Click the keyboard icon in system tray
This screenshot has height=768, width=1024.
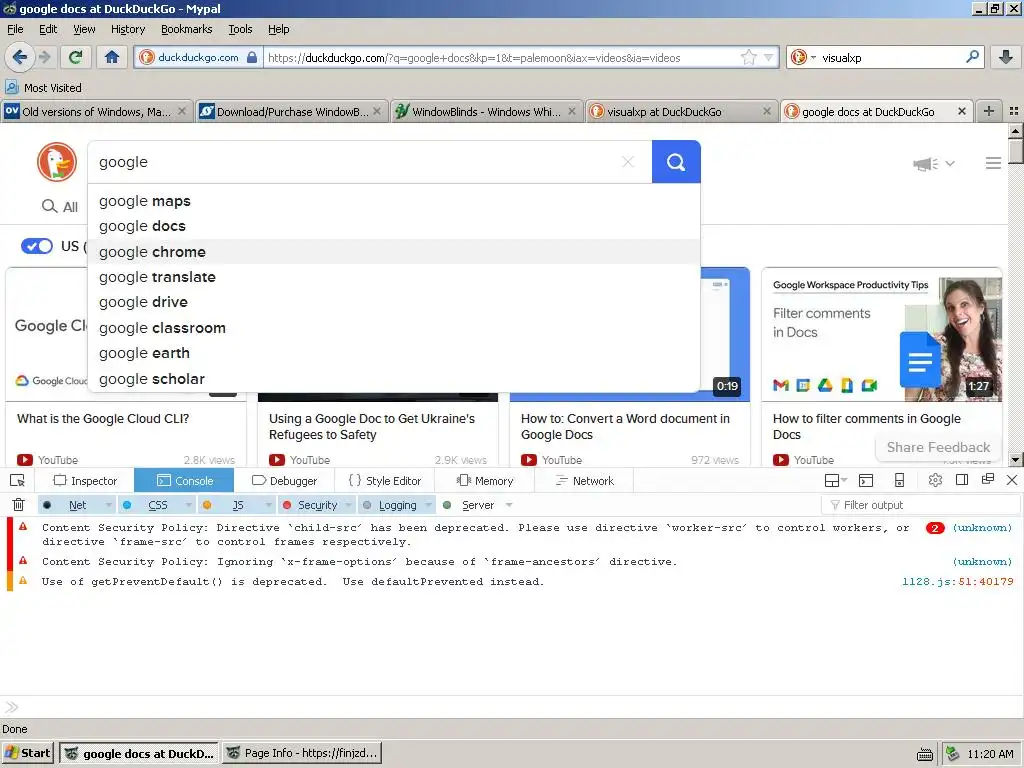coord(925,754)
